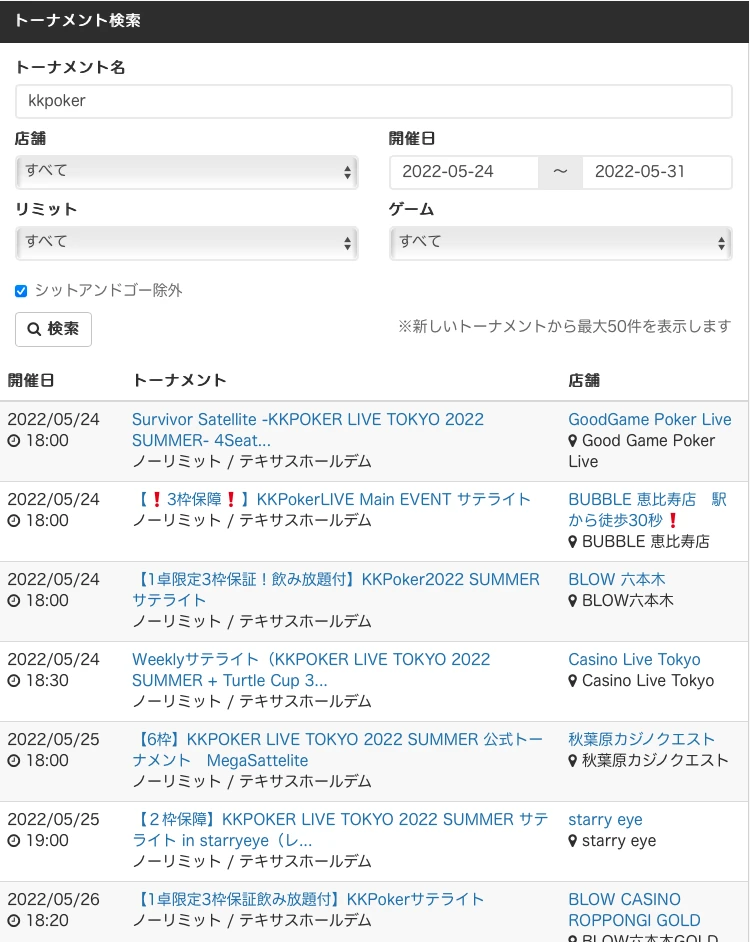Click clock icon next to 18:30
Viewport: 750px width, 942px height.
(14, 681)
